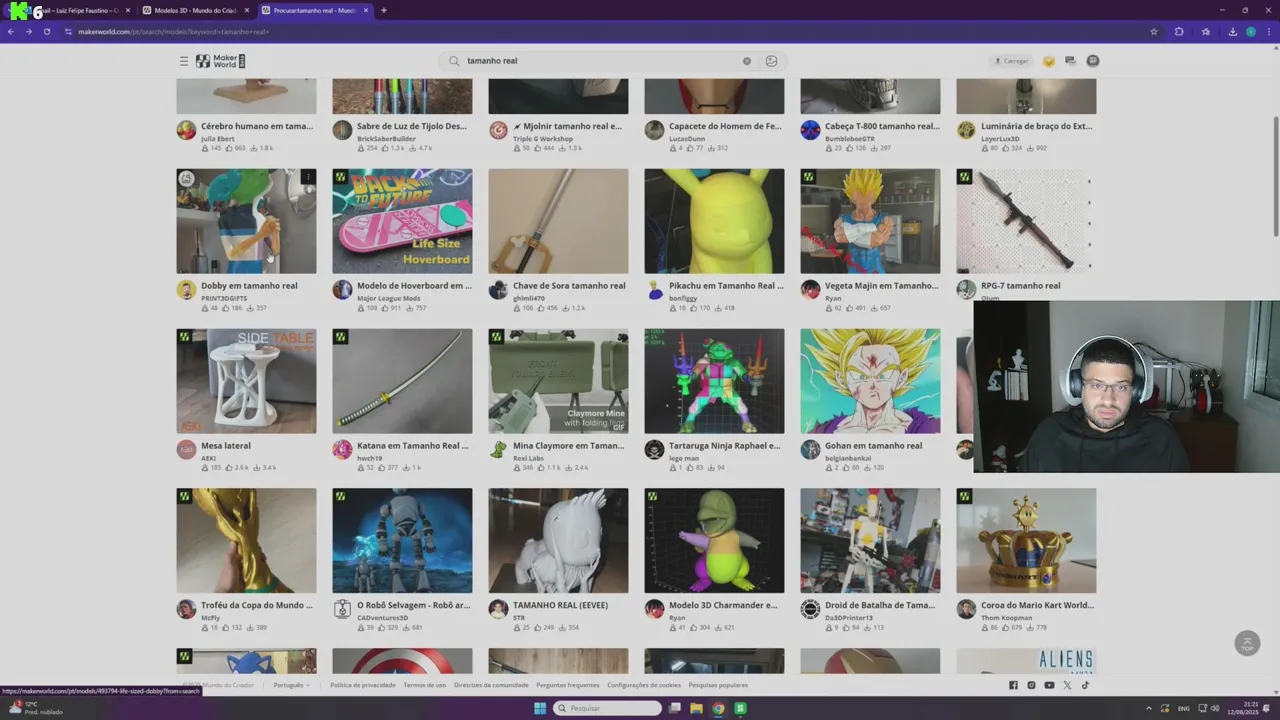Open Perguntas frequentes footer link
The height and width of the screenshot is (720, 1280).
click(x=568, y=685)
